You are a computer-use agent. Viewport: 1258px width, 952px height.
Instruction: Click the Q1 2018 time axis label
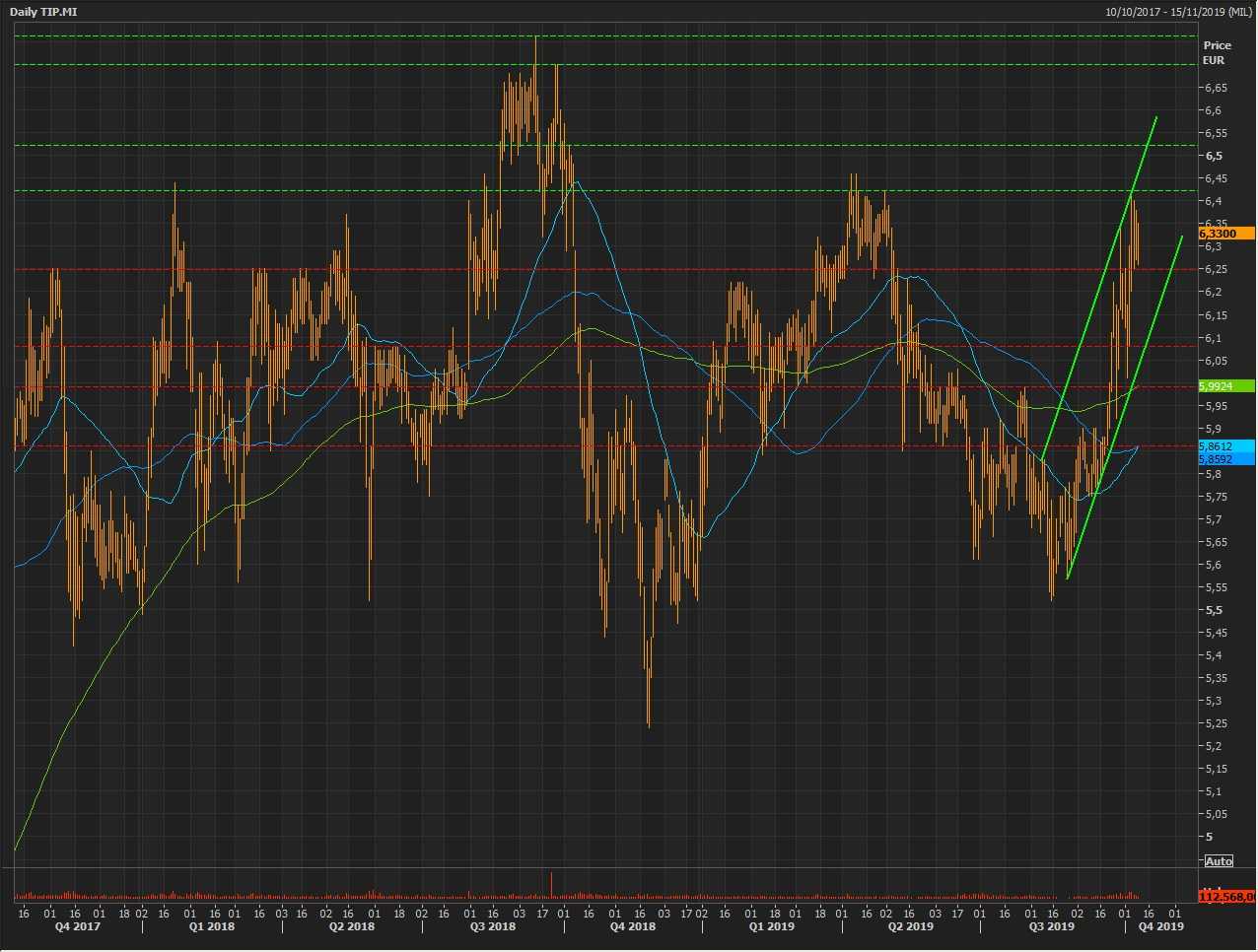(212, 926)
